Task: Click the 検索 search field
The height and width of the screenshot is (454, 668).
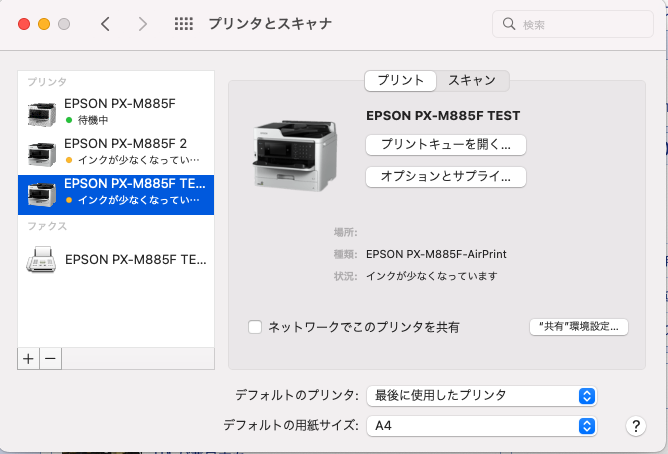Action: [x=573, y=24]
